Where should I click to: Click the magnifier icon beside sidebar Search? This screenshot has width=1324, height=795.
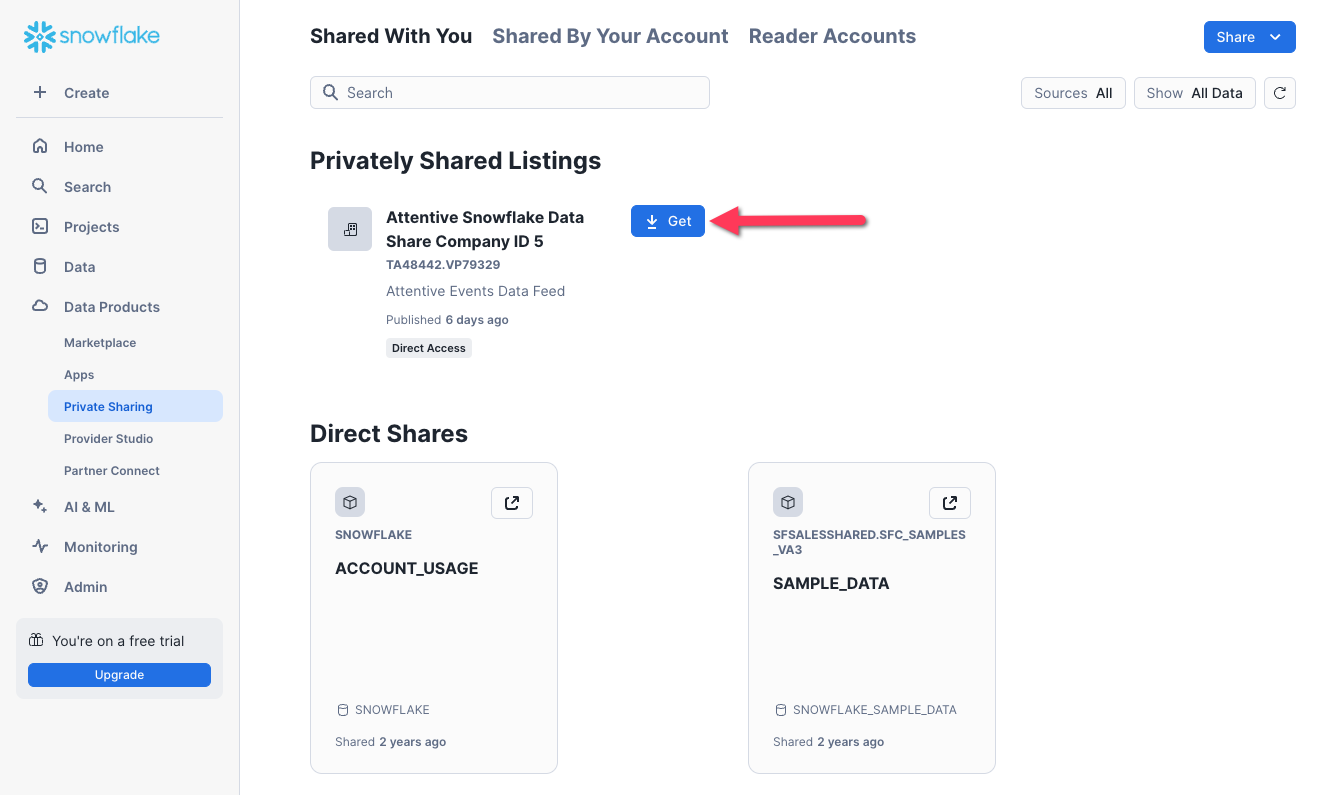[x=40, y=186]
